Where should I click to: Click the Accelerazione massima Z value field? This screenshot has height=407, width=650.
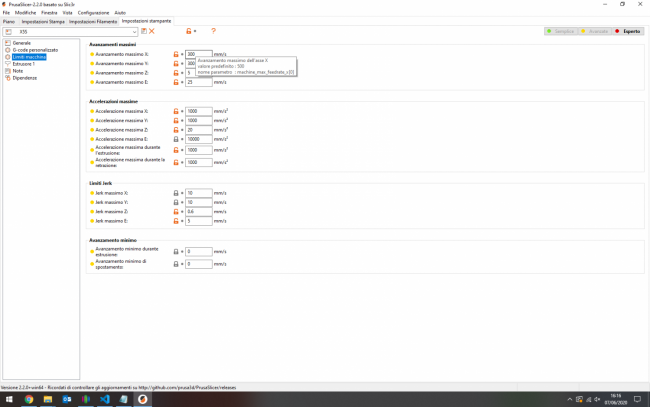point(199,130)
